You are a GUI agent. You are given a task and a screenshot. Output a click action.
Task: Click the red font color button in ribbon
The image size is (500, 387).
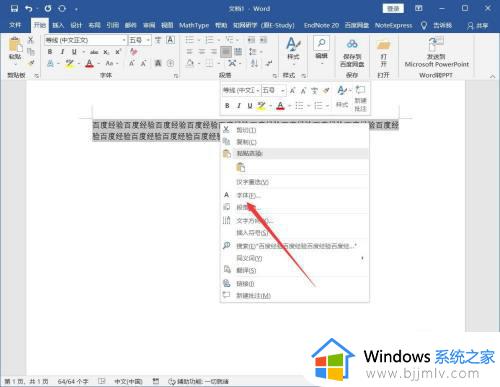coord(89,63)
